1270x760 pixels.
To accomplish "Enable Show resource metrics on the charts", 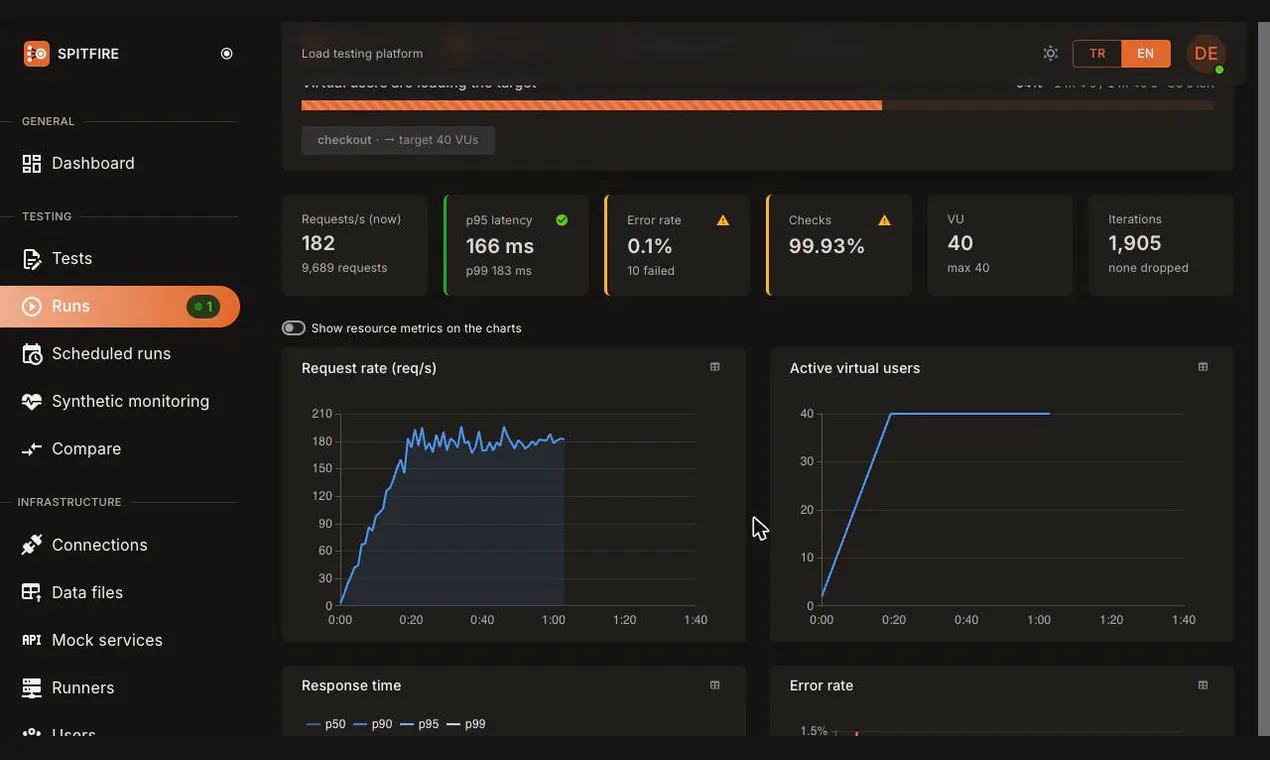I will click(x=293, y=328).
